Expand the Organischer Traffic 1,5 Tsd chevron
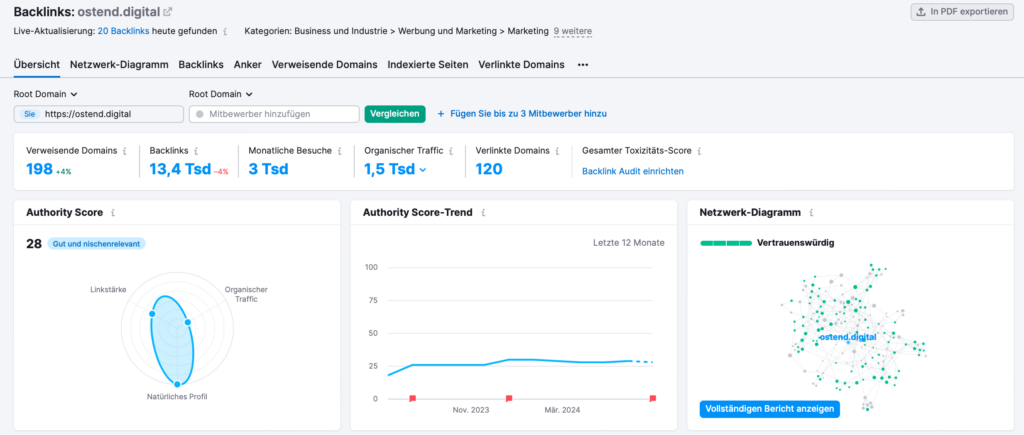This screenshot has width=1024, height=435. pyautogui.click(x=422, y=170)
